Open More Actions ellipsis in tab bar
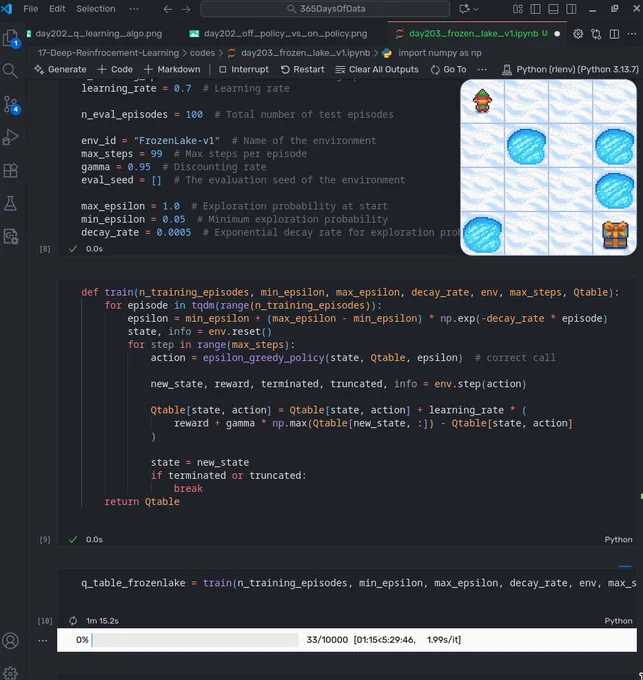 pos(632,34)
